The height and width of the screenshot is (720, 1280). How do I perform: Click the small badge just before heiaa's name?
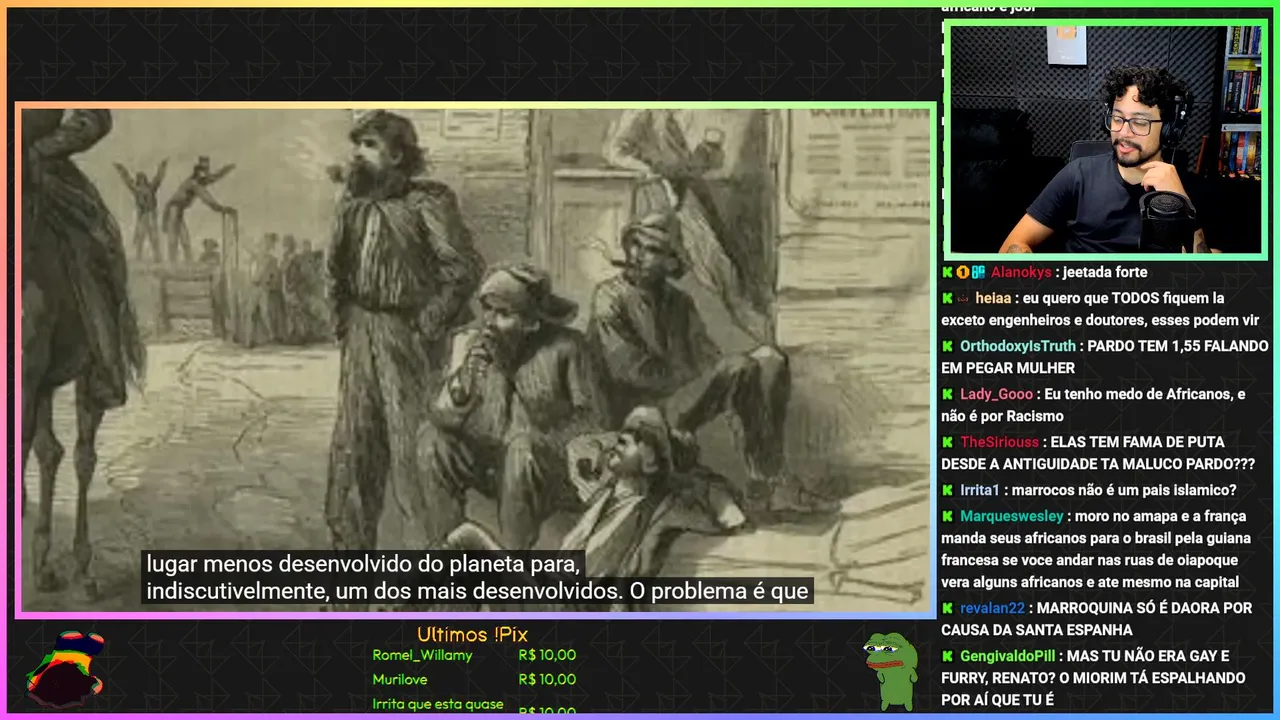(963, 298)
